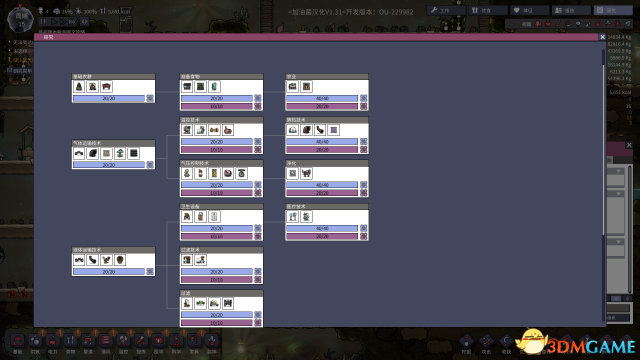The height and width of the screenshot is (360, 640).
Task: Toggle the power overlay view icon
Action: coord(548,24)
